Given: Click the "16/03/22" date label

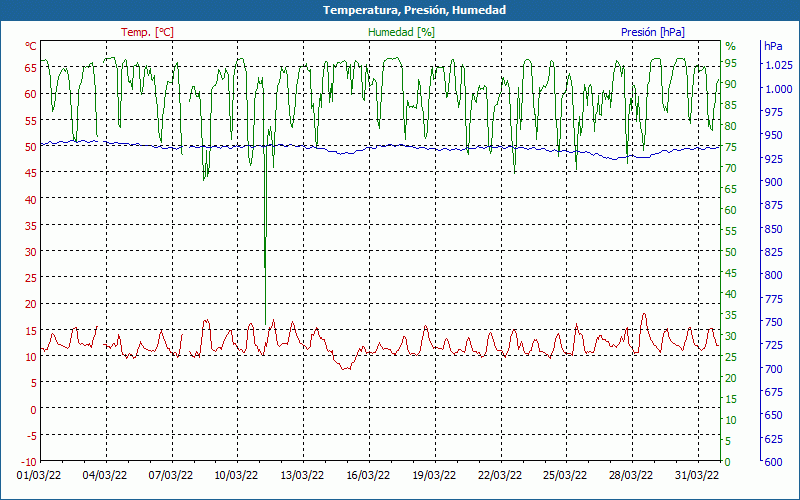Looking at the screenshot, I should click(368, 475).
